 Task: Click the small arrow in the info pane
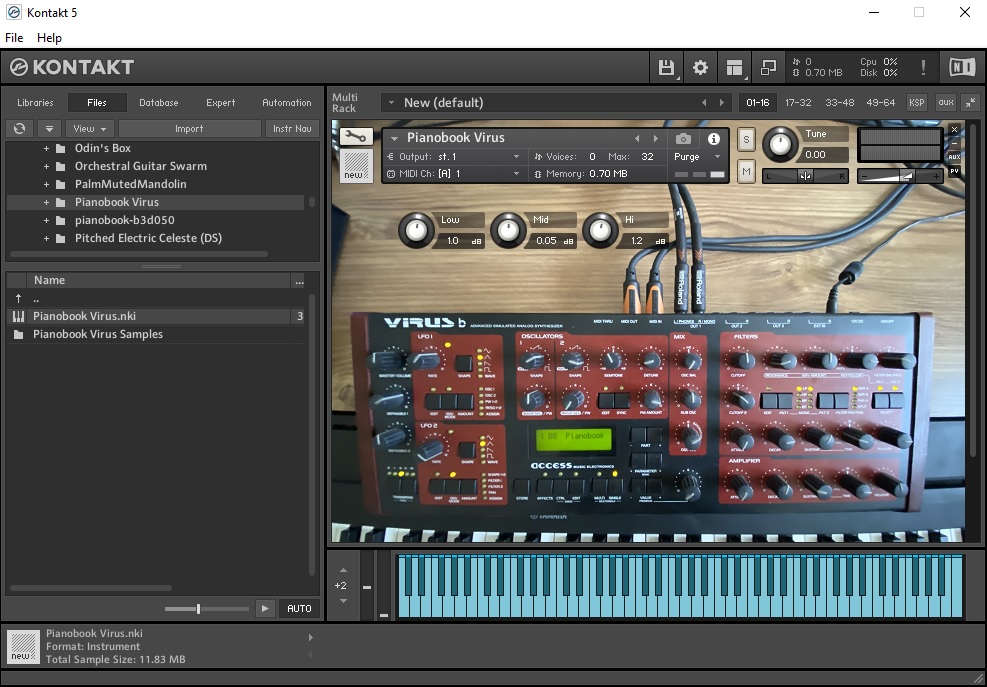click(x=310, y=637)
